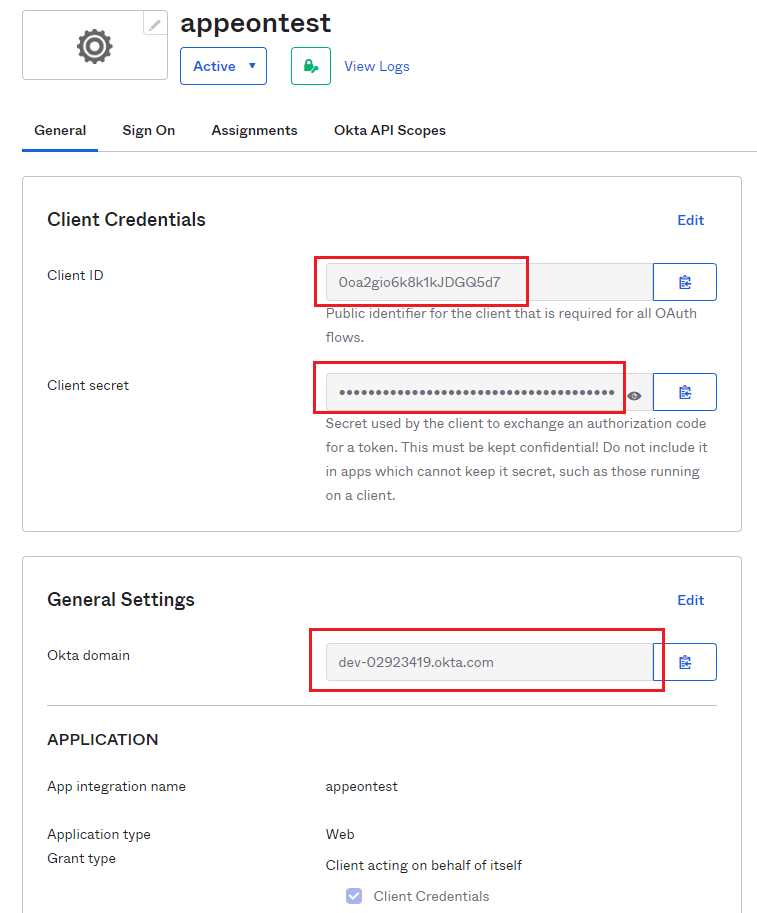Open the Active status dropdown
Viewport: 757px width, 913px height.
(x=223, y=66)
